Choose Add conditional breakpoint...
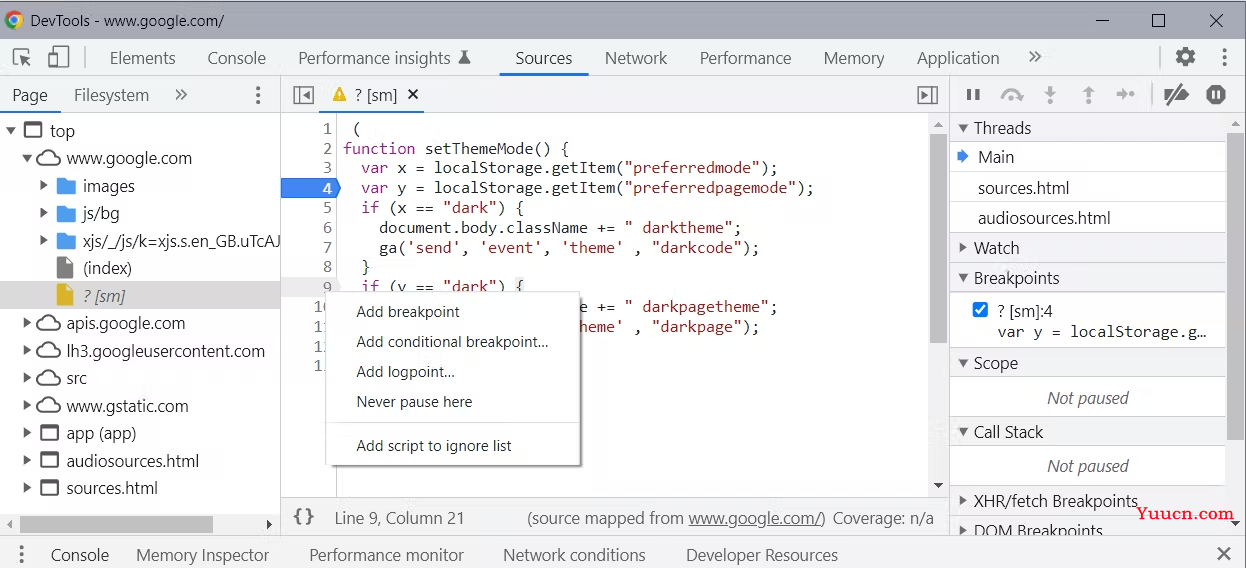This screenshot has width=1246, height=568. tap(453, 342)
